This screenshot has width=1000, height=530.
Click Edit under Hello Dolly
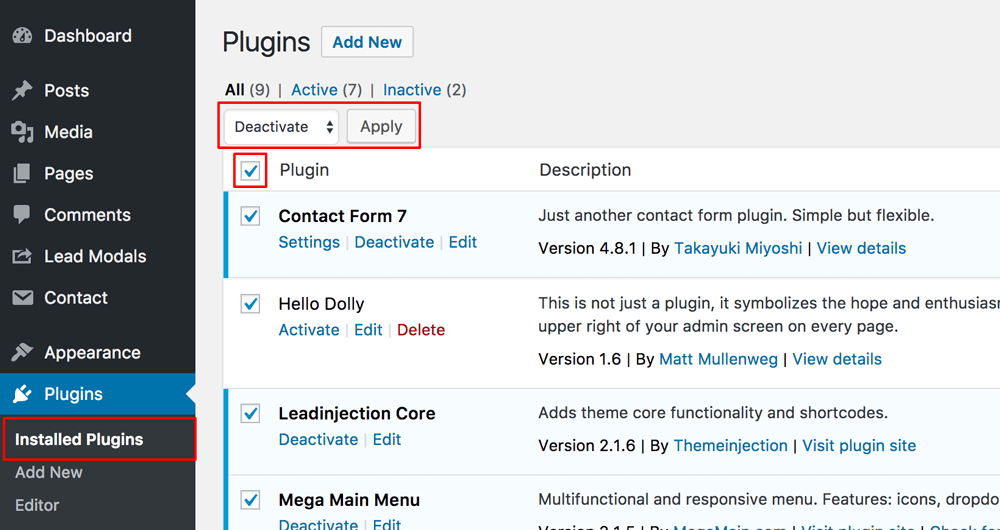(x=368, y=330)
